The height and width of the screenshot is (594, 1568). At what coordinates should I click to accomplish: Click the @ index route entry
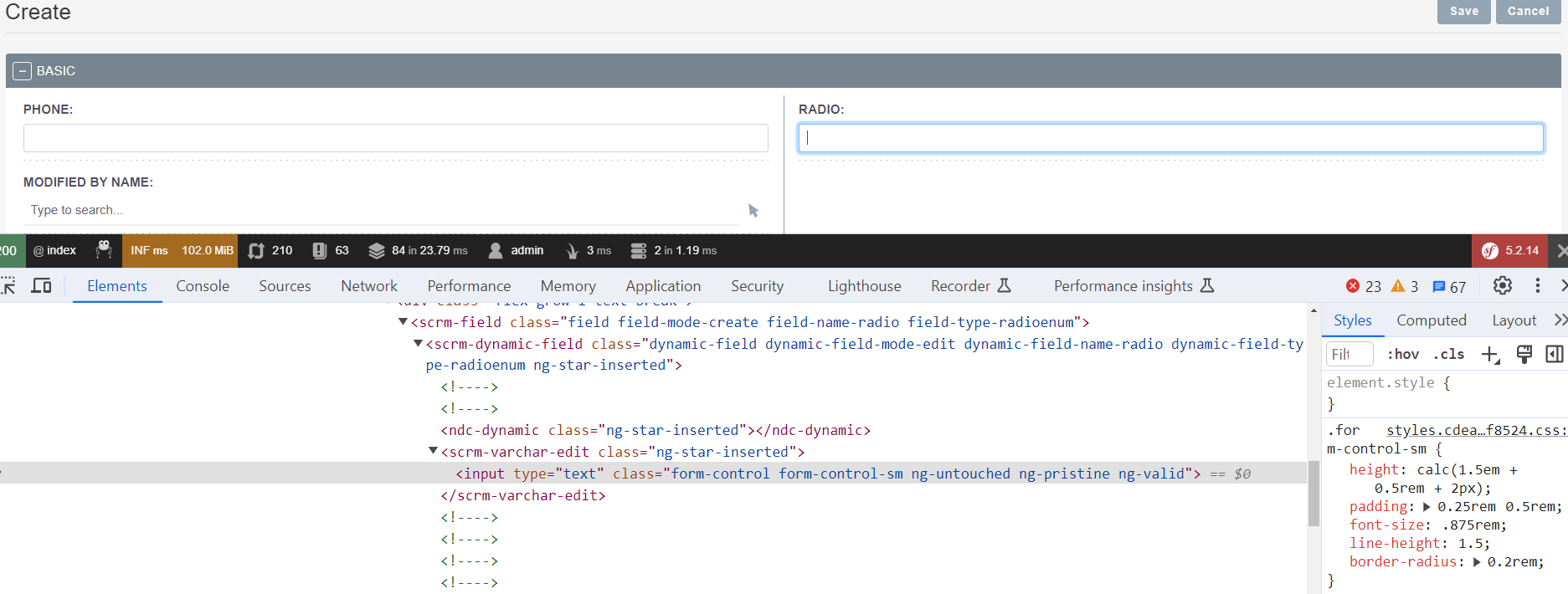pyautogui.click(x=54, y=250)
